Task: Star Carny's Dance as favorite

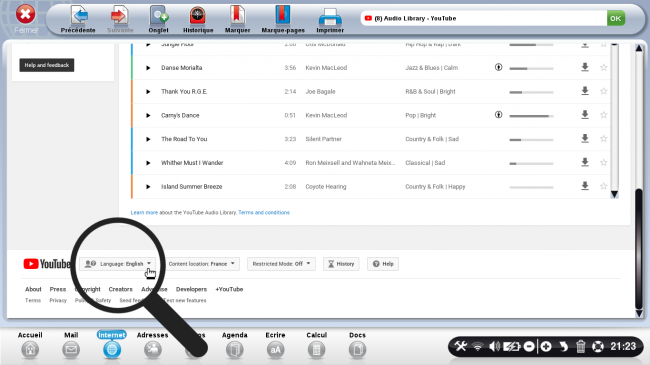Action: [x=604, y=114]
